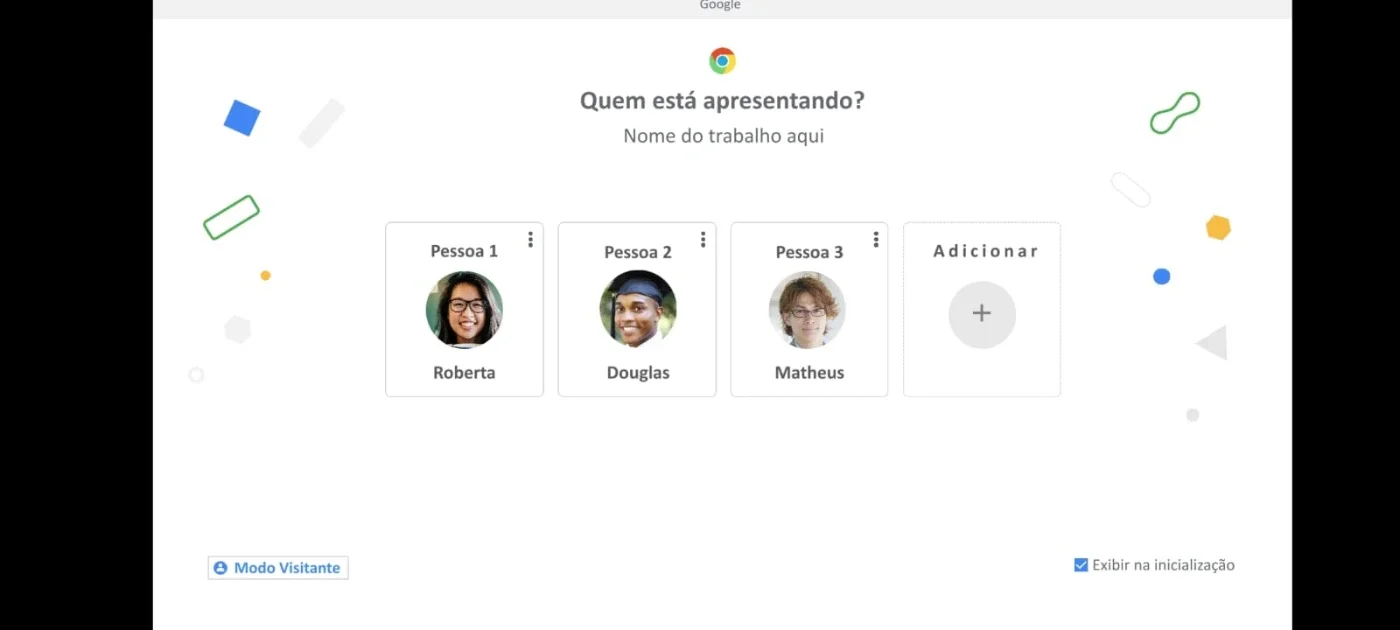Open the three-dot menu on Pessoa 3 card
The width and height of the screenshot is (1400, 630).
[876, 239]
